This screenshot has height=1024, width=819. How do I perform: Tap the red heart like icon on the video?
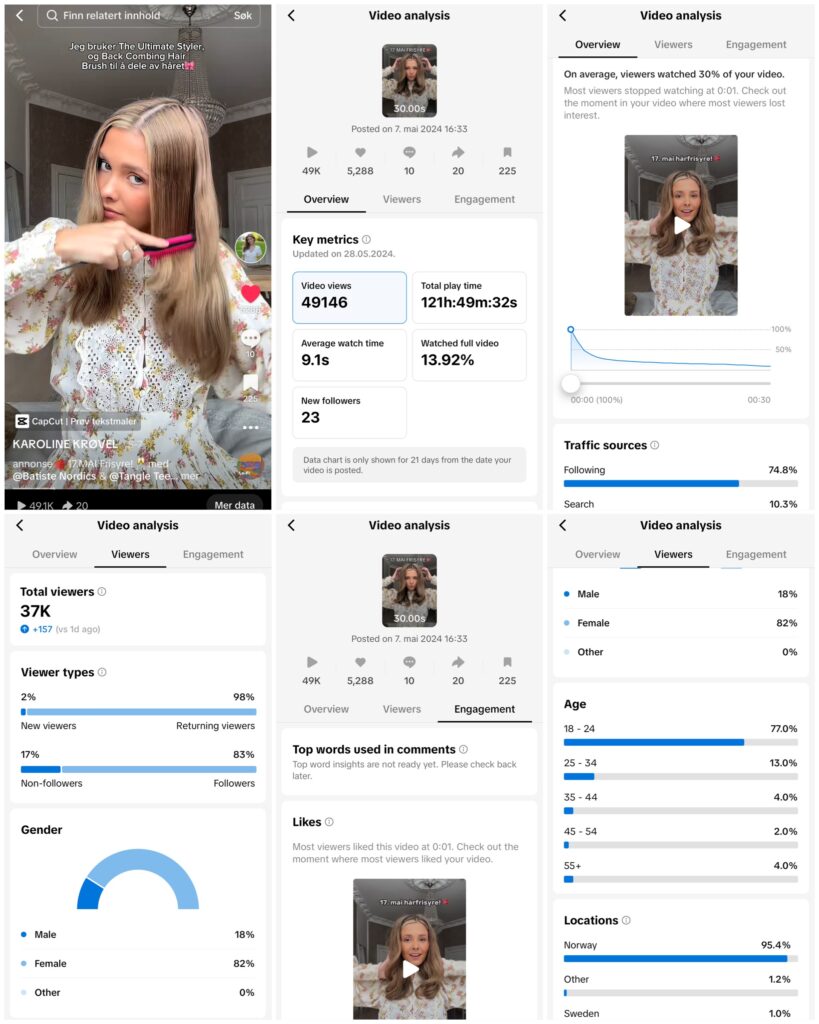250,293
